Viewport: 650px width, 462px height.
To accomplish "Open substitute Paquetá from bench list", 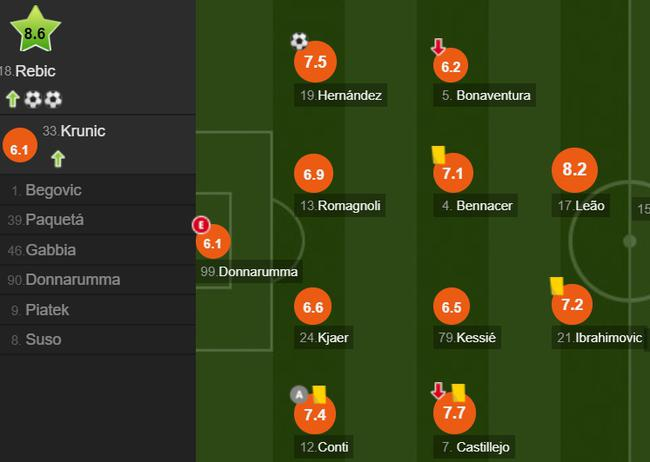I will click(55, 220).
